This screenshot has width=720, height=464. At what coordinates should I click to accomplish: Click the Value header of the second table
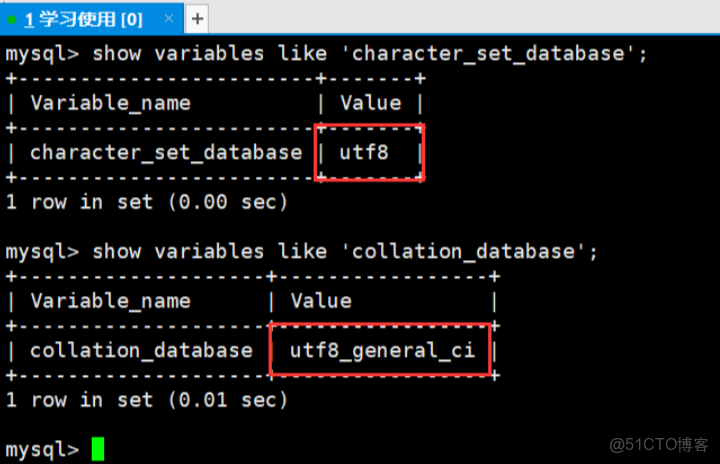click(321, 300)
